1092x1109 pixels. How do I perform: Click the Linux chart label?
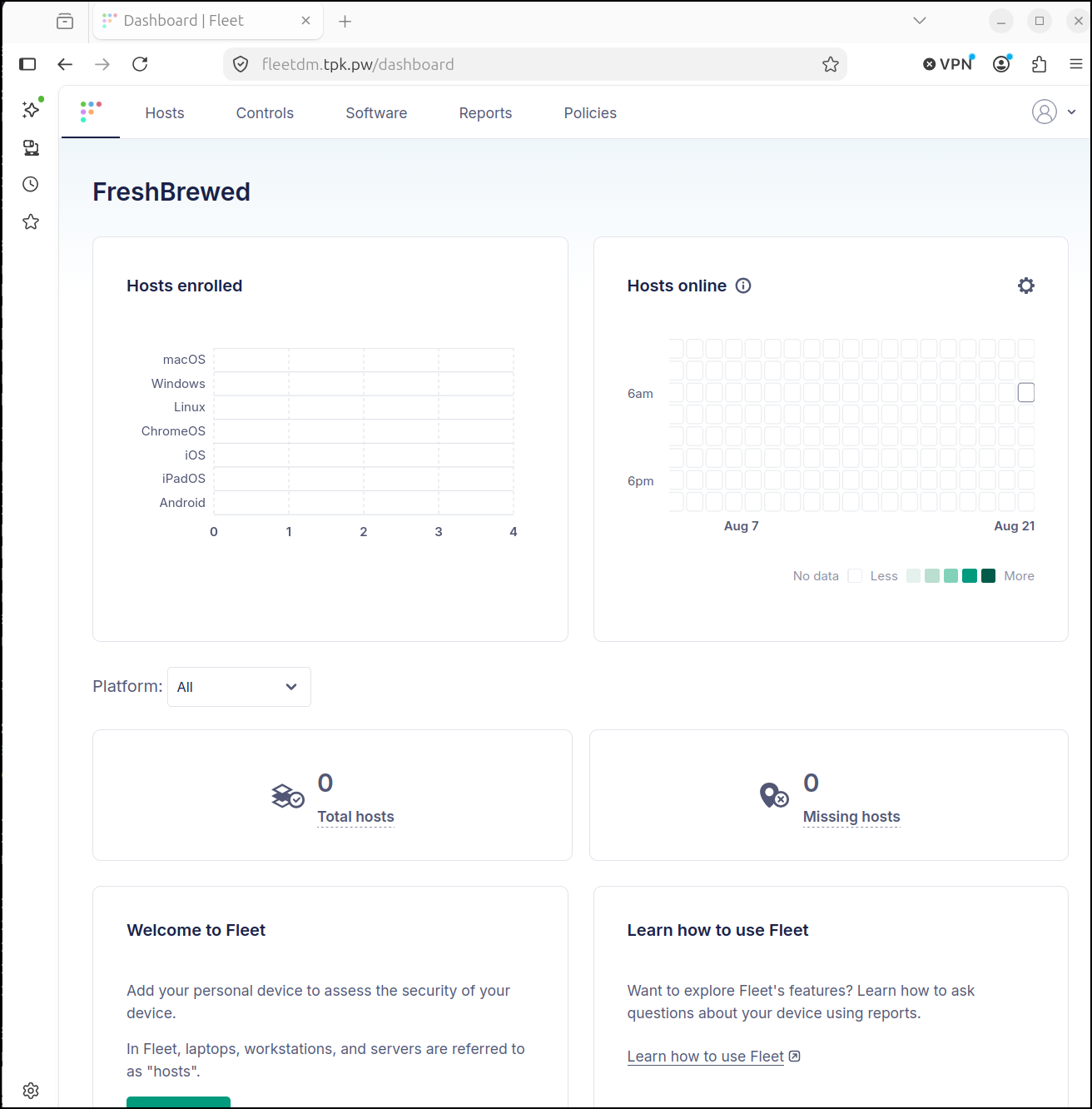coord(190,407)
